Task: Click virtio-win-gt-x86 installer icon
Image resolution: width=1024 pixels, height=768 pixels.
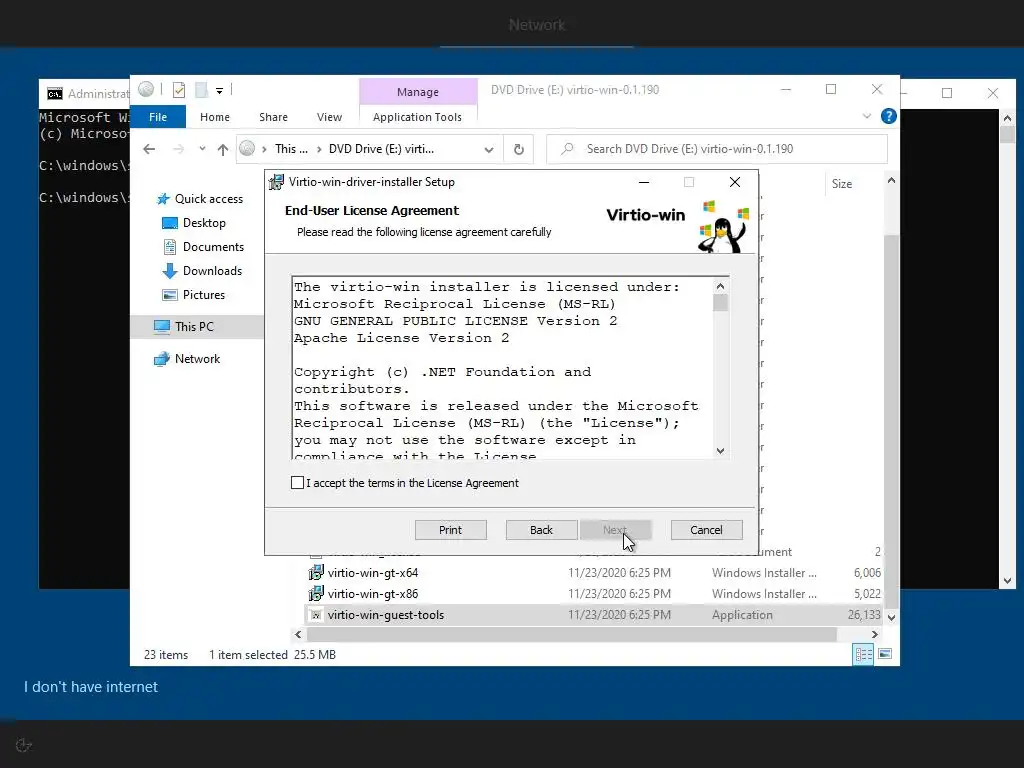Action: [316, 594]
